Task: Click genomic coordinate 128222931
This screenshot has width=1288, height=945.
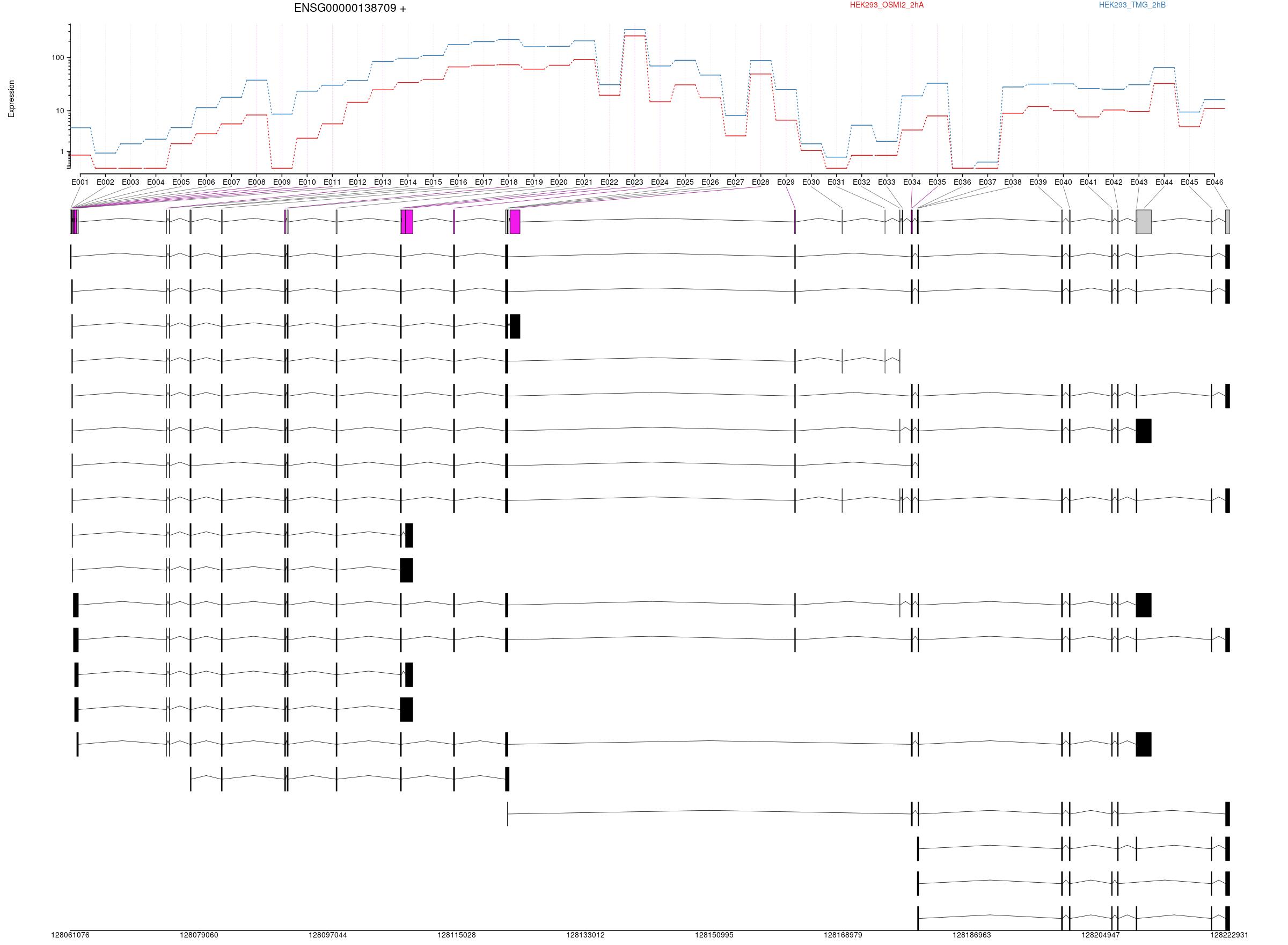Action: pyautogui.click(x=1229, y=935)
